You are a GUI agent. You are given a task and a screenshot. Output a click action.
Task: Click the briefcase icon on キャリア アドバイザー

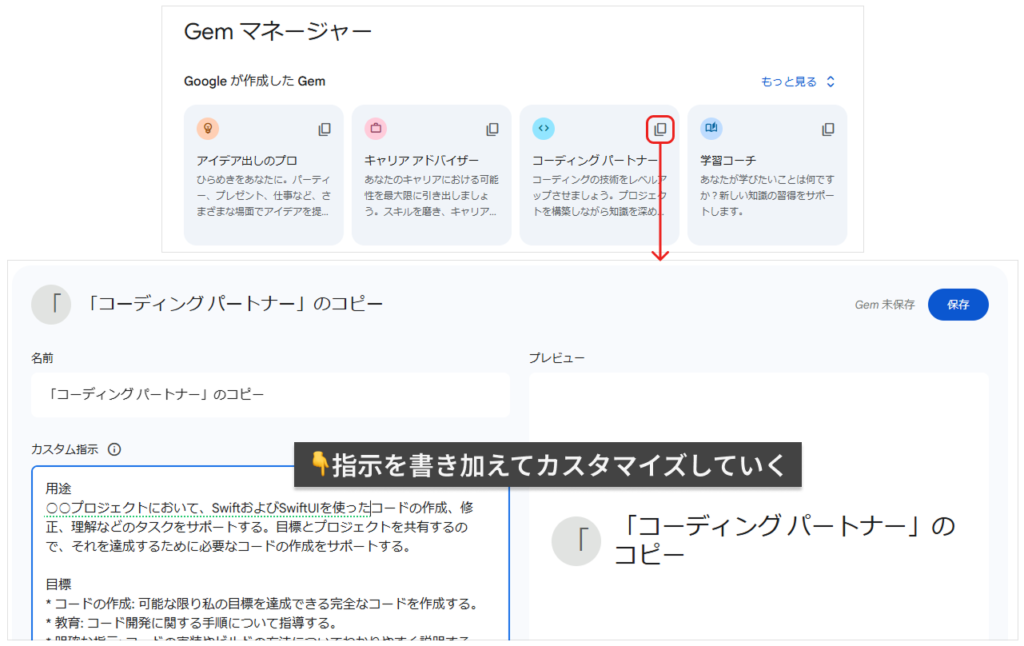[375, 128]
